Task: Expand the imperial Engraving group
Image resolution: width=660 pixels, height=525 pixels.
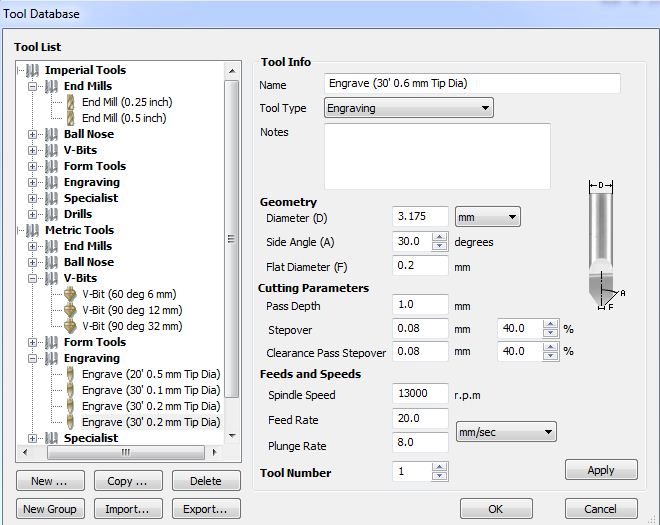Action: 32,183
